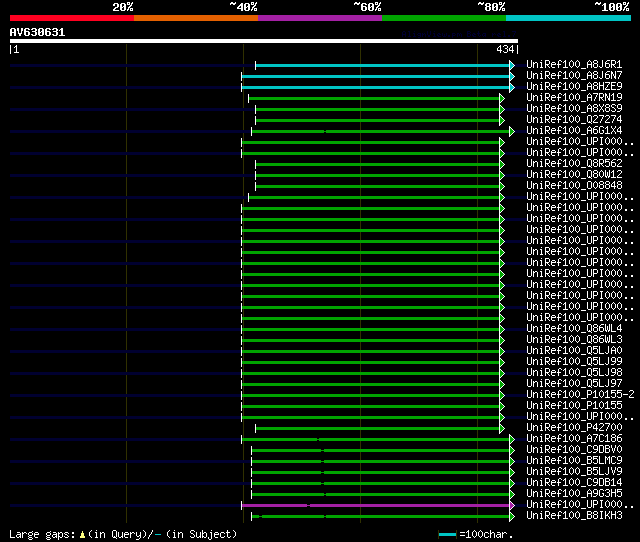Click the green arrowhead of the A7RN19 alignment
Screen dimensions: 640x542
[x=502, y=98]
